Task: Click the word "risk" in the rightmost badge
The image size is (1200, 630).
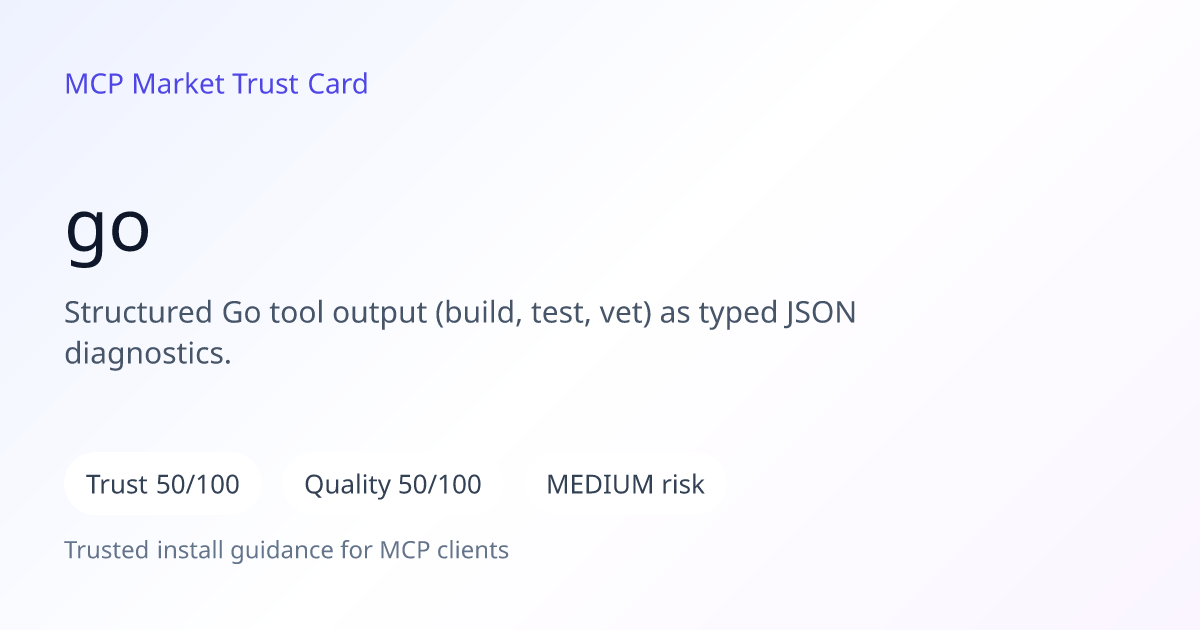Action: (683, 485)
